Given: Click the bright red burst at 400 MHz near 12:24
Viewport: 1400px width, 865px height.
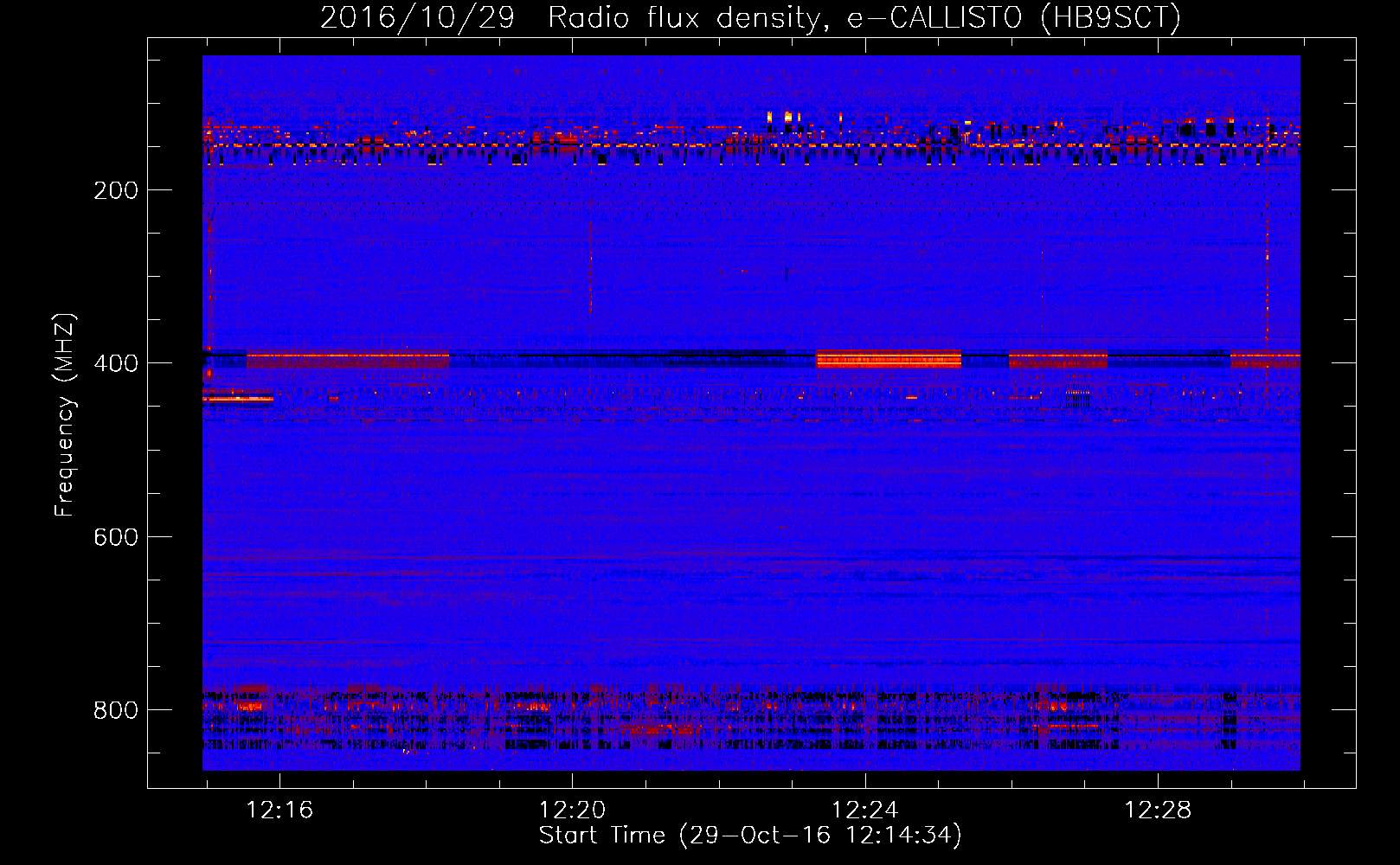Looking at the screenshot, I should point(889,359).
